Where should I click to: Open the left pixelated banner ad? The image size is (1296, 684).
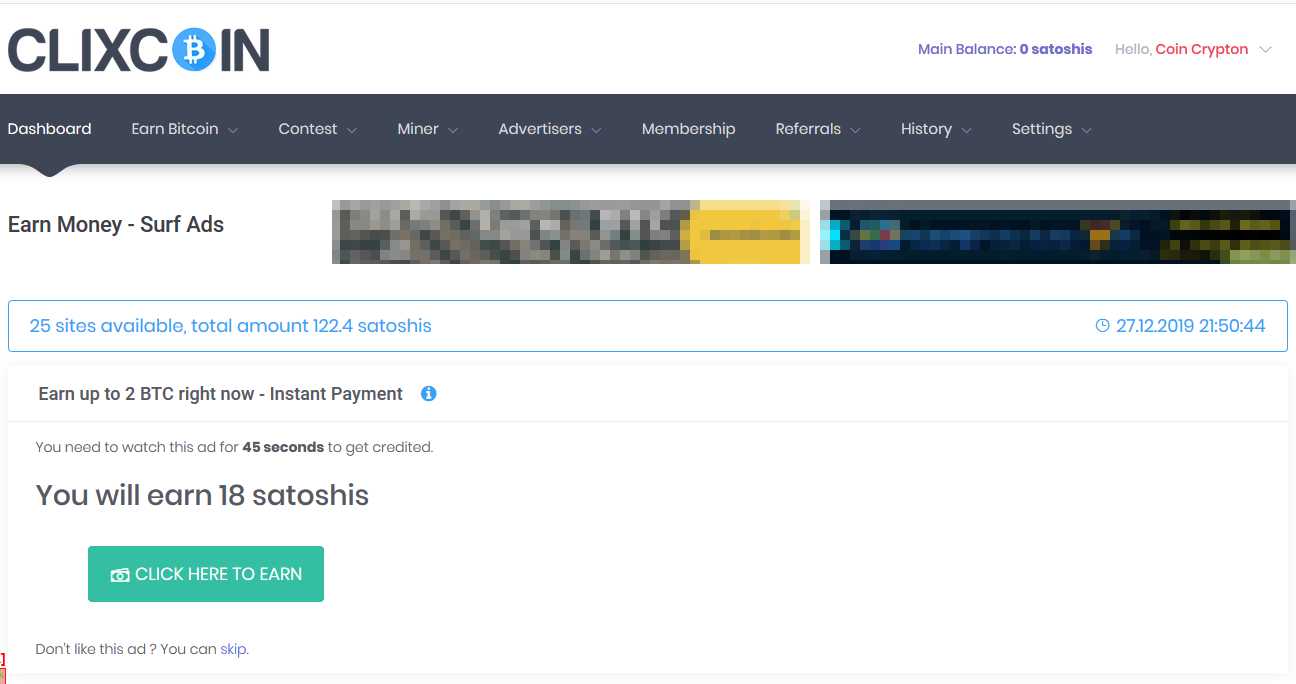click(570, 232)
